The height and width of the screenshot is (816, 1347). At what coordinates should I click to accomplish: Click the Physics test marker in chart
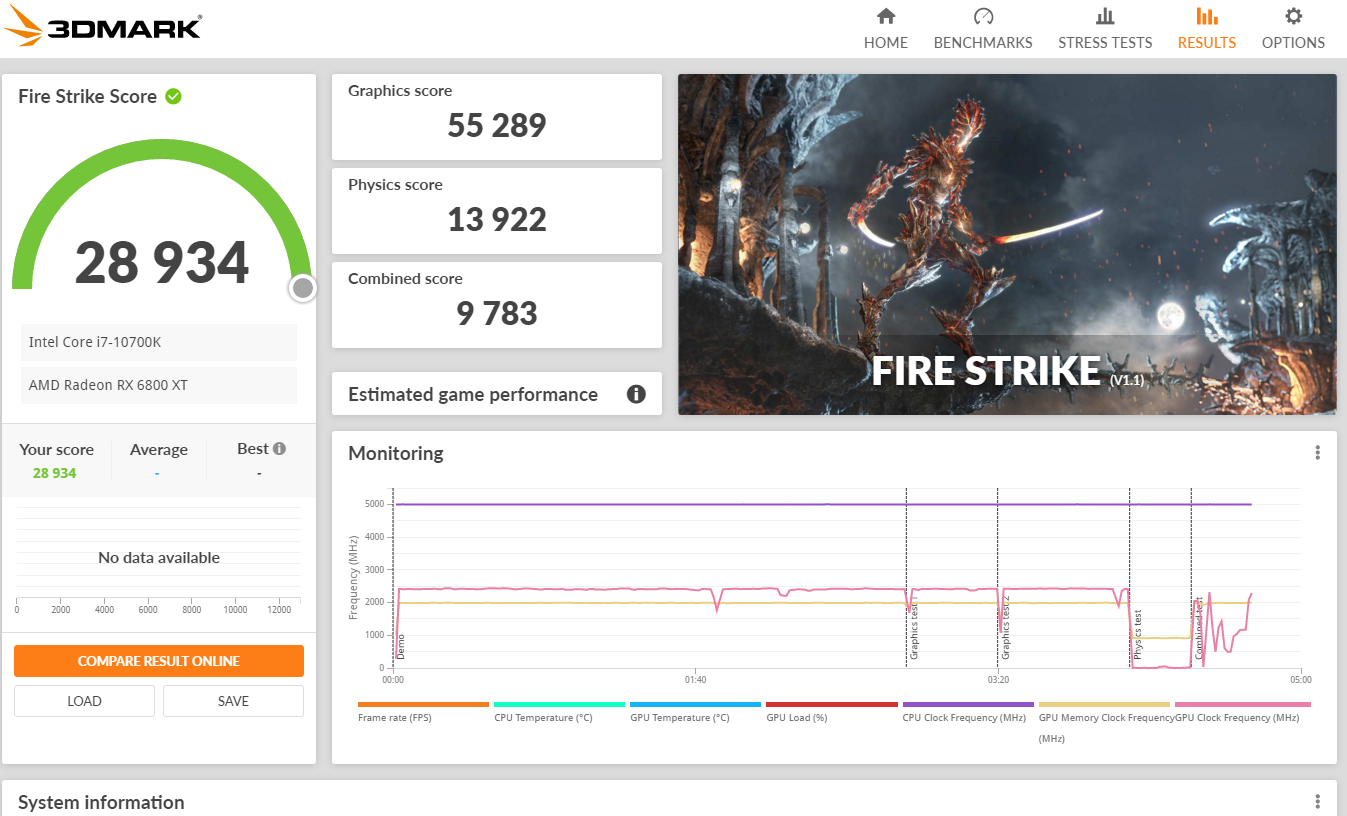[x=1137, y=636]
